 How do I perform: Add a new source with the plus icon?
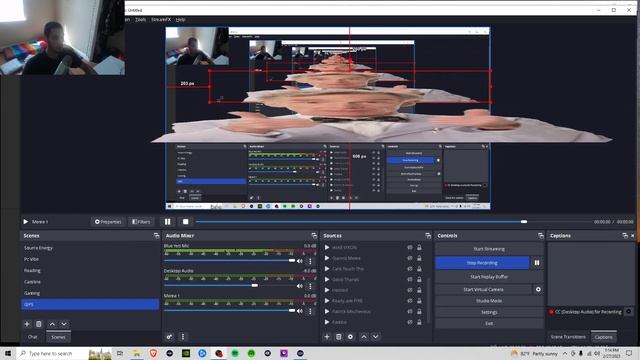pyautogui.click(x=327, y=337)
